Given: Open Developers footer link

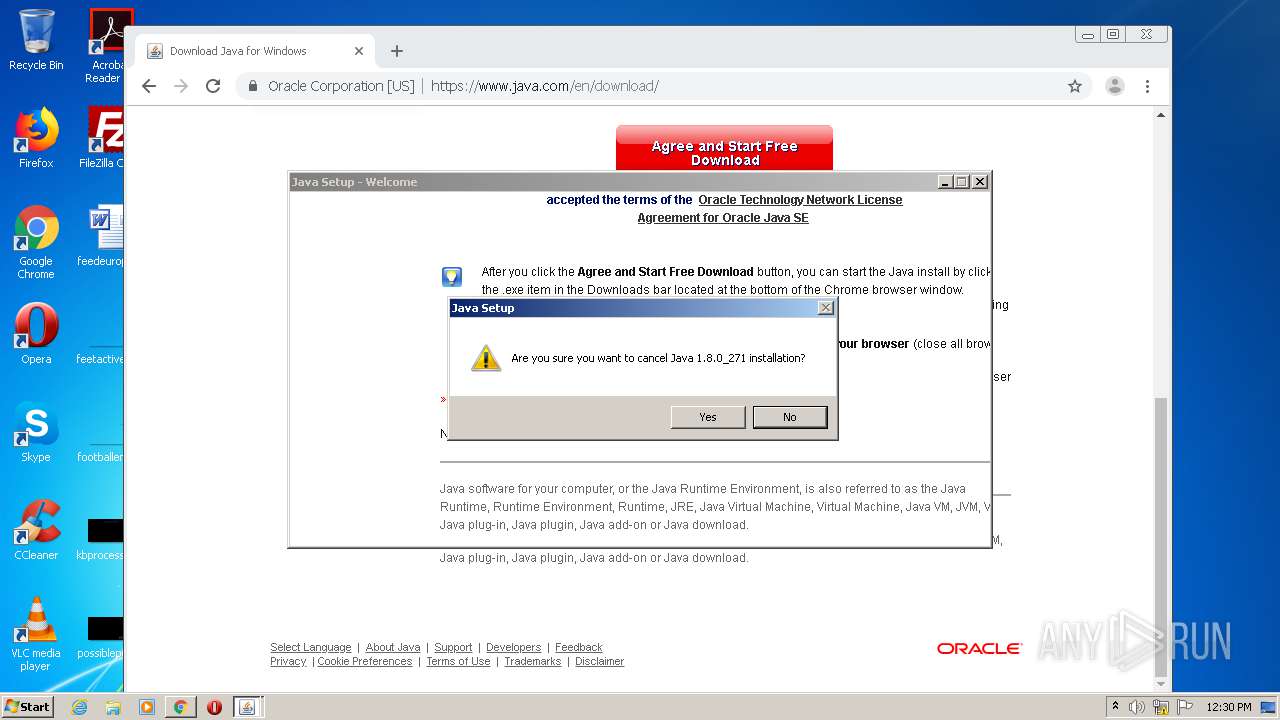Looking at the screenshot, I should pos(513,647).
